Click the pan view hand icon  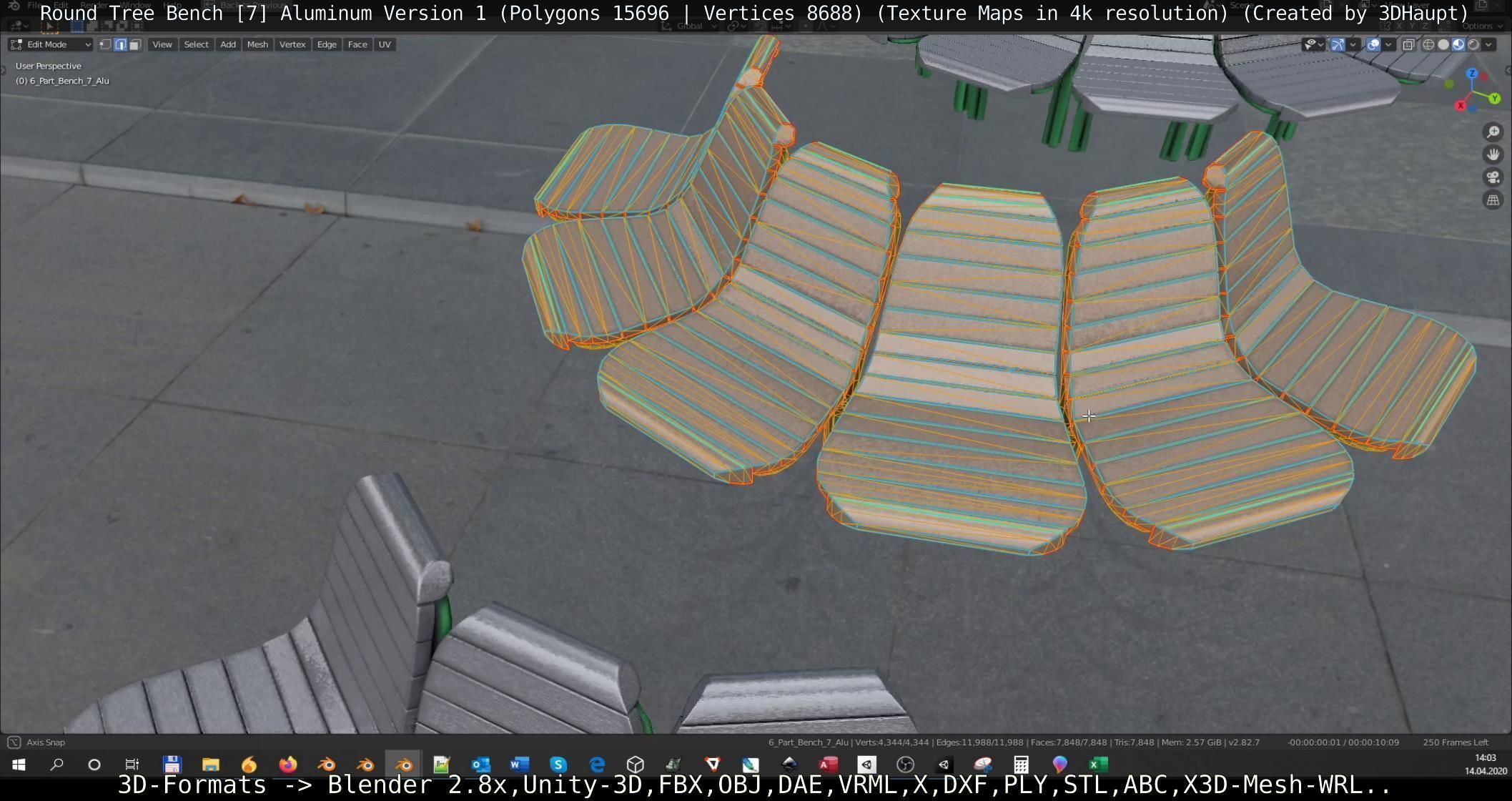coord(1493,154)
